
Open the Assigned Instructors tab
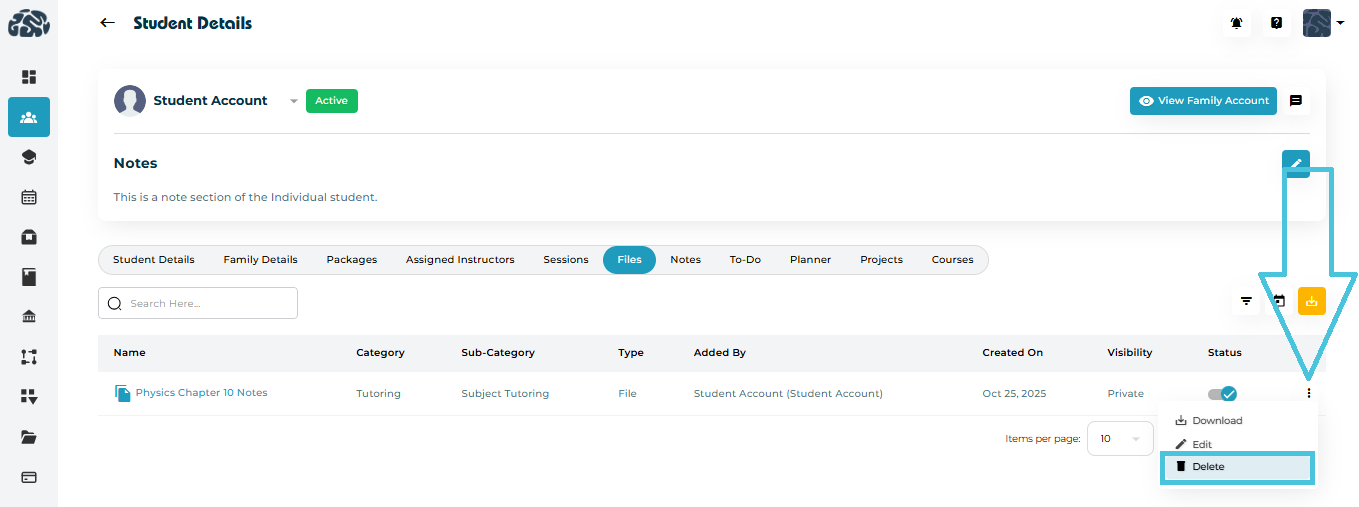click(x=460, y=260)
